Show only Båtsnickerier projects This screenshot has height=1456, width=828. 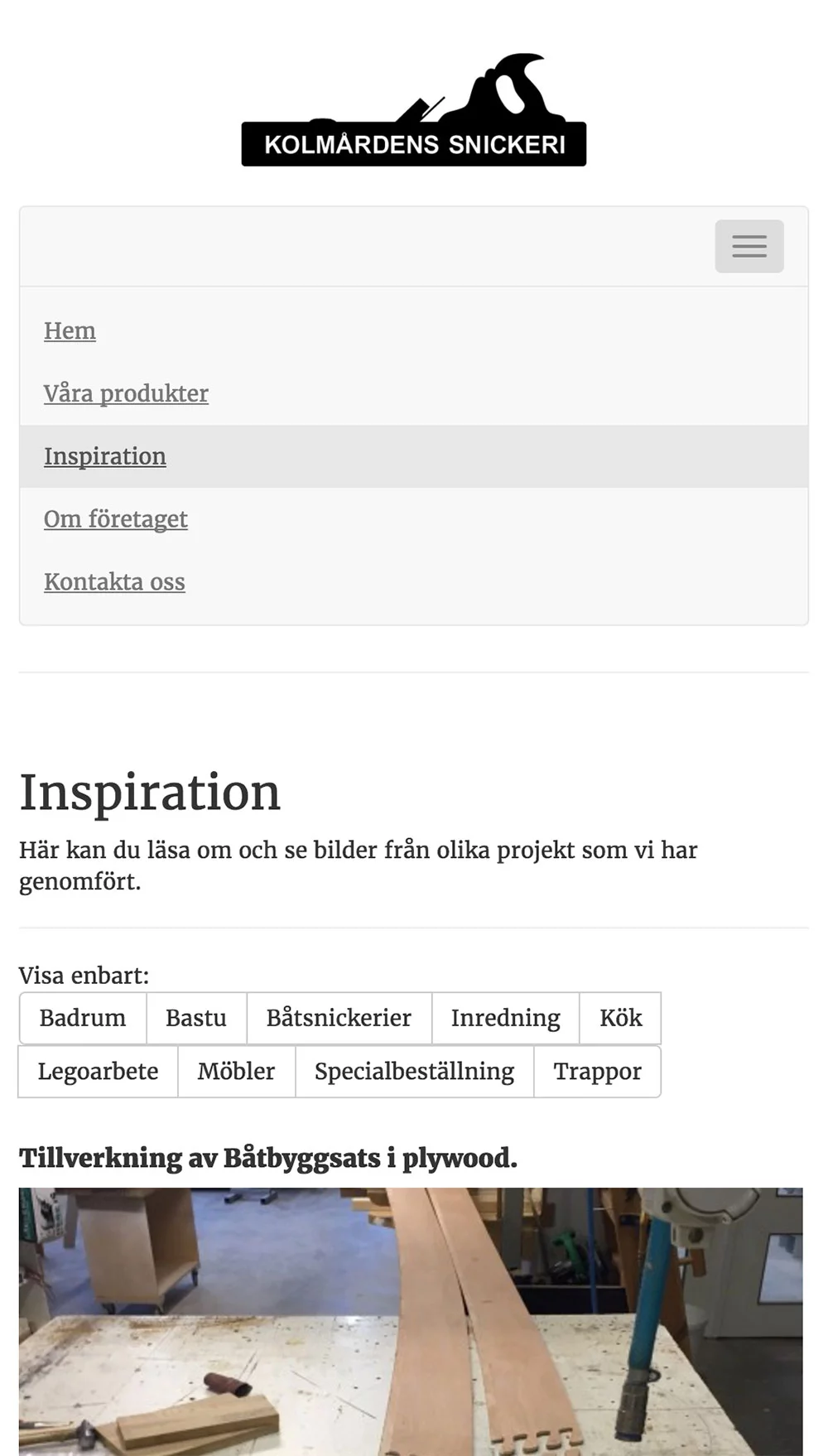point(339,1018)
